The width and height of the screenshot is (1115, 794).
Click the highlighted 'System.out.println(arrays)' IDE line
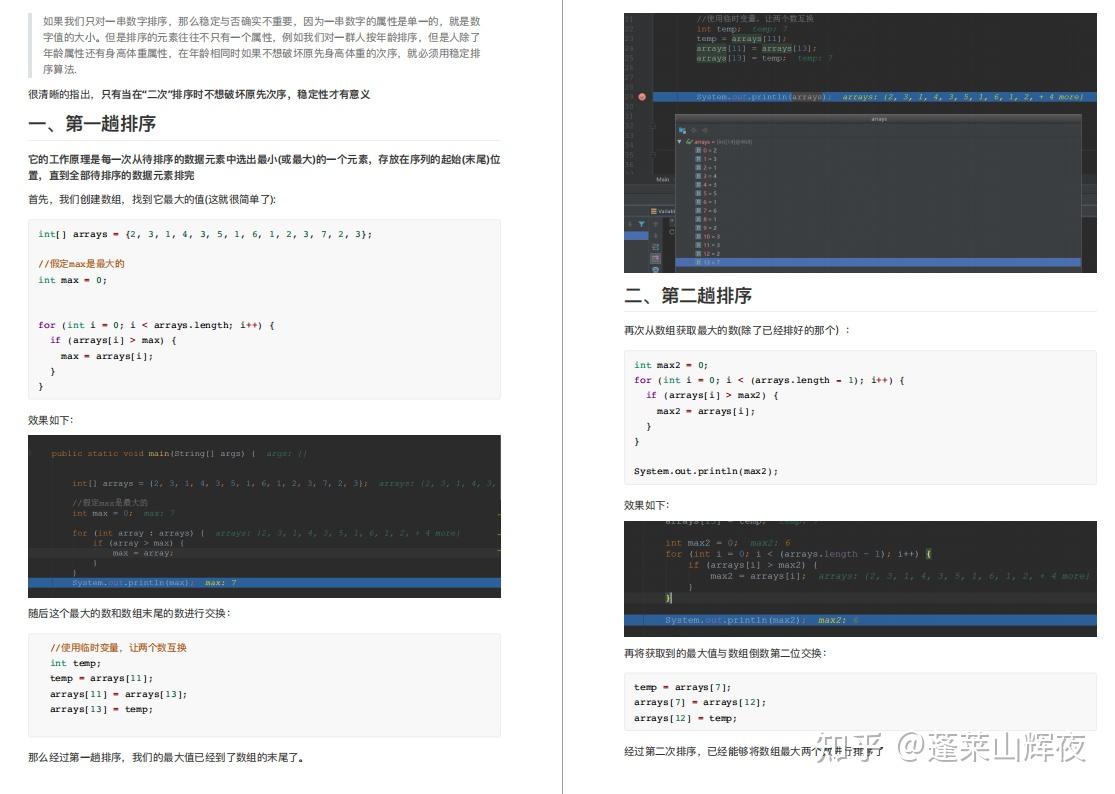coord(875,97)
